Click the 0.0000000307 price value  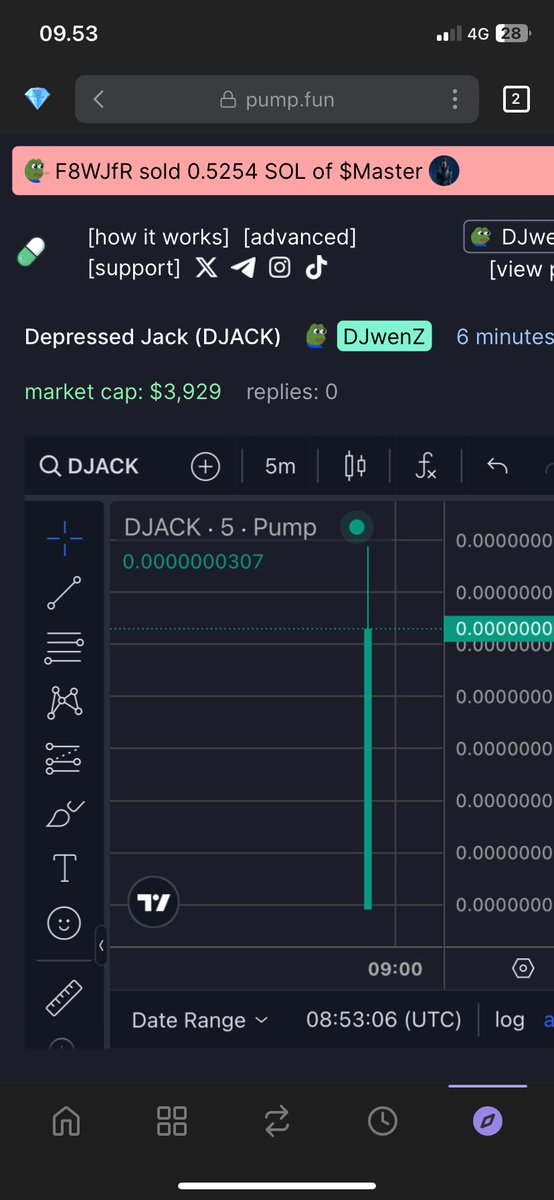193,561
